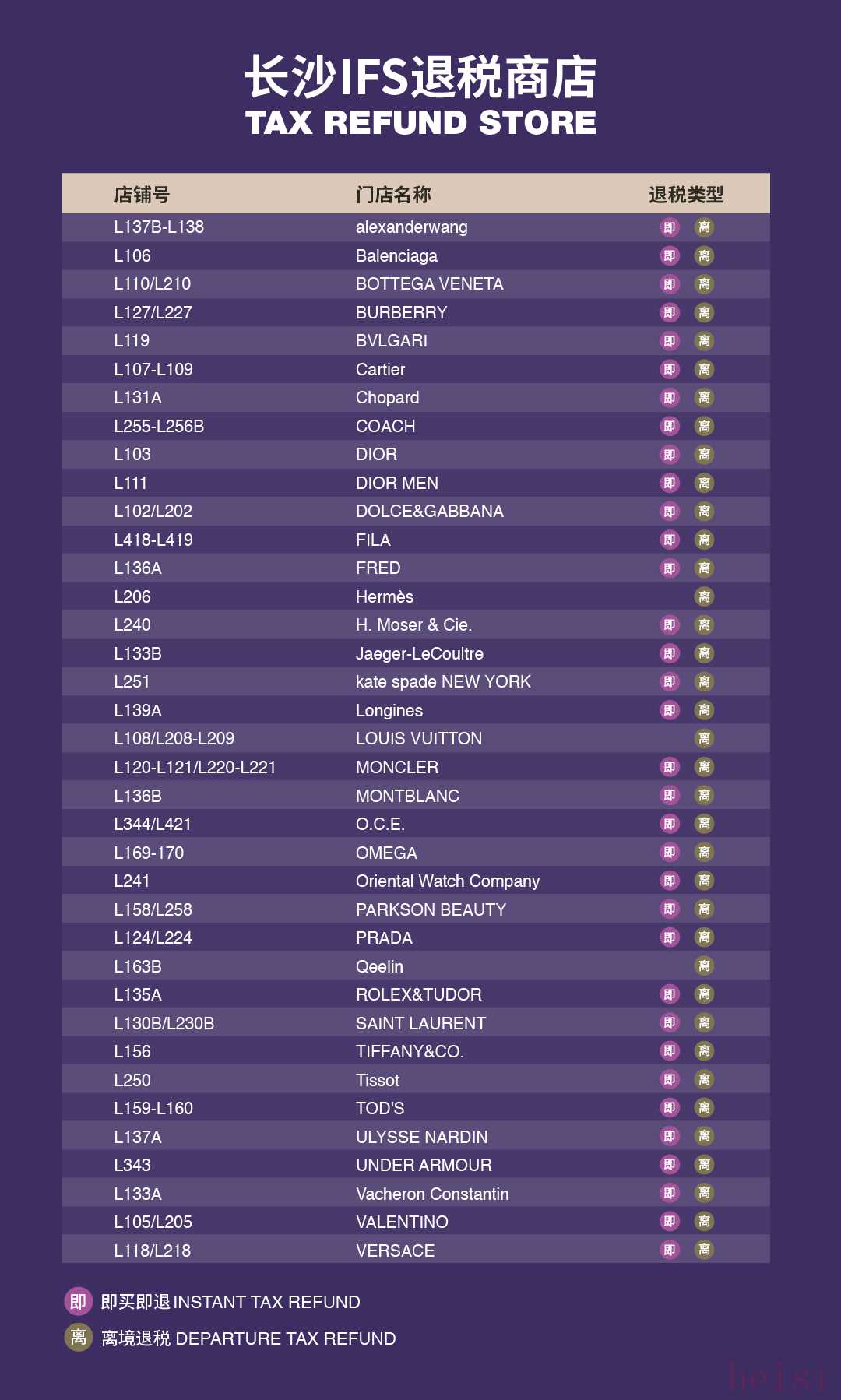Click the 店铺号 column header
This screenshot has height=1400, width=841.
[142, 195]
